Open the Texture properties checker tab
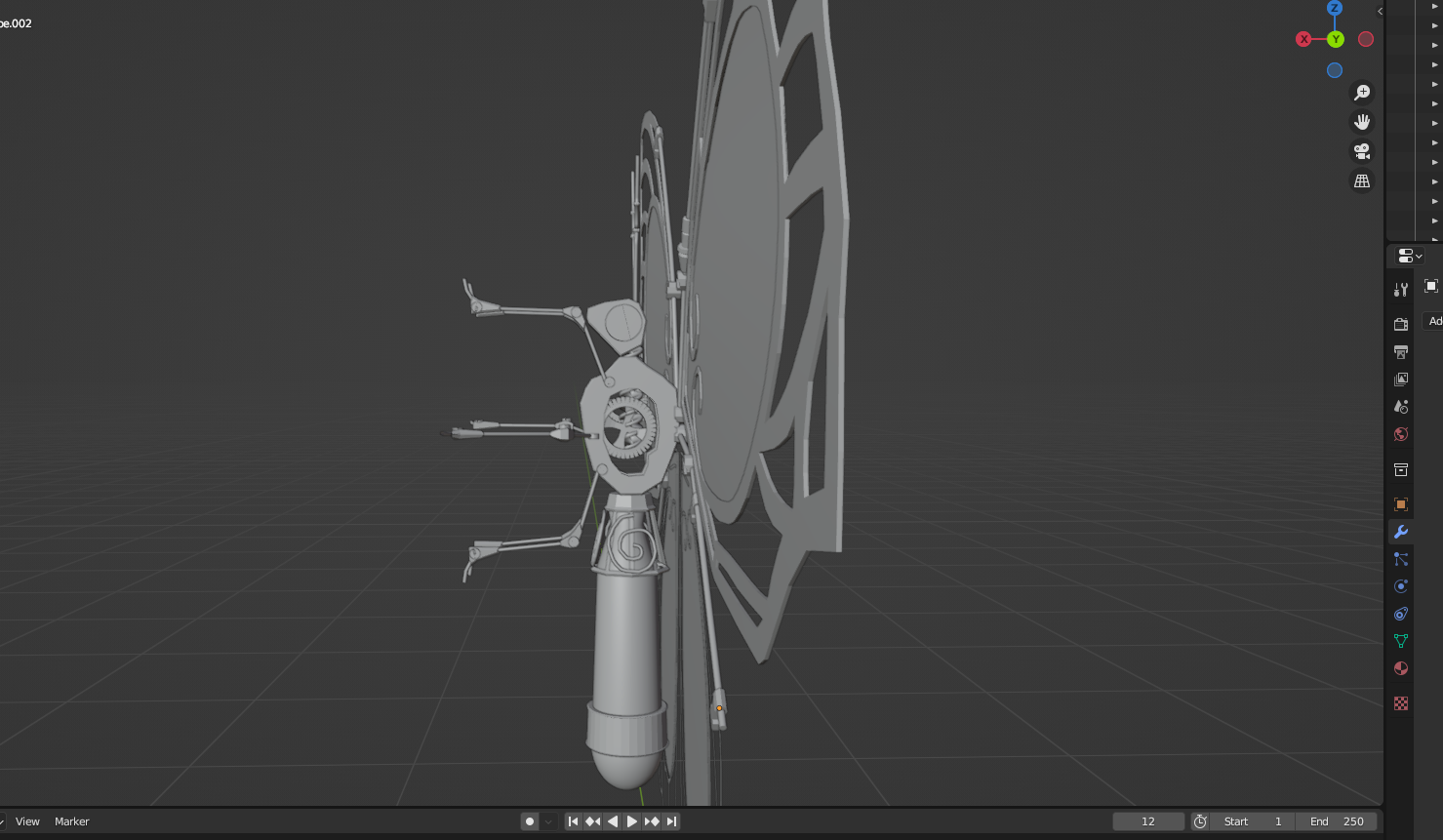1443x840 pixels. 1401,703
